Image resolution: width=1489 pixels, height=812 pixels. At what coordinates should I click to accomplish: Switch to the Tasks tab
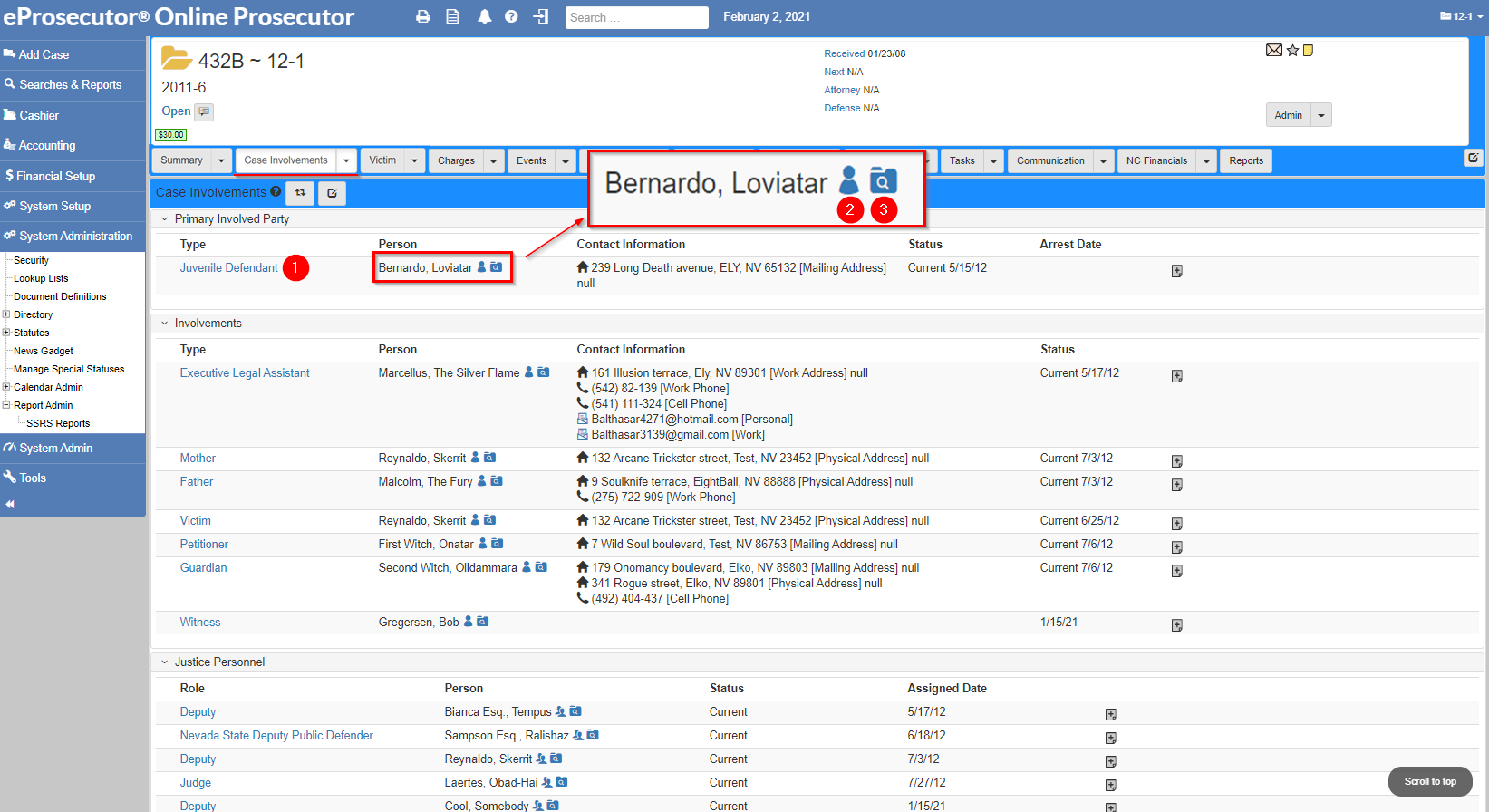[x=962, y=160]
